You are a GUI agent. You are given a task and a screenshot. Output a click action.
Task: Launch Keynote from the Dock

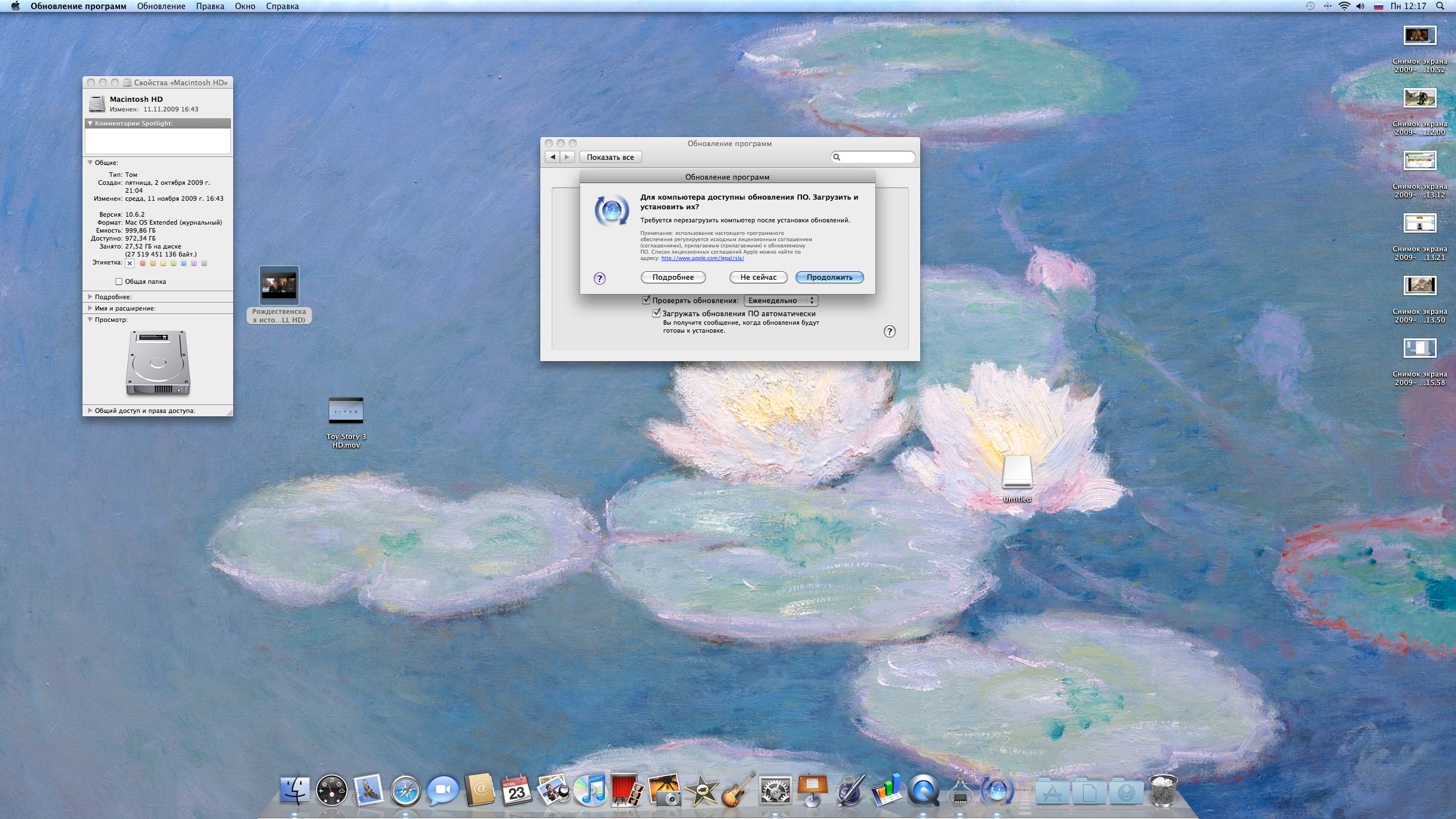[x=812, y=791]
